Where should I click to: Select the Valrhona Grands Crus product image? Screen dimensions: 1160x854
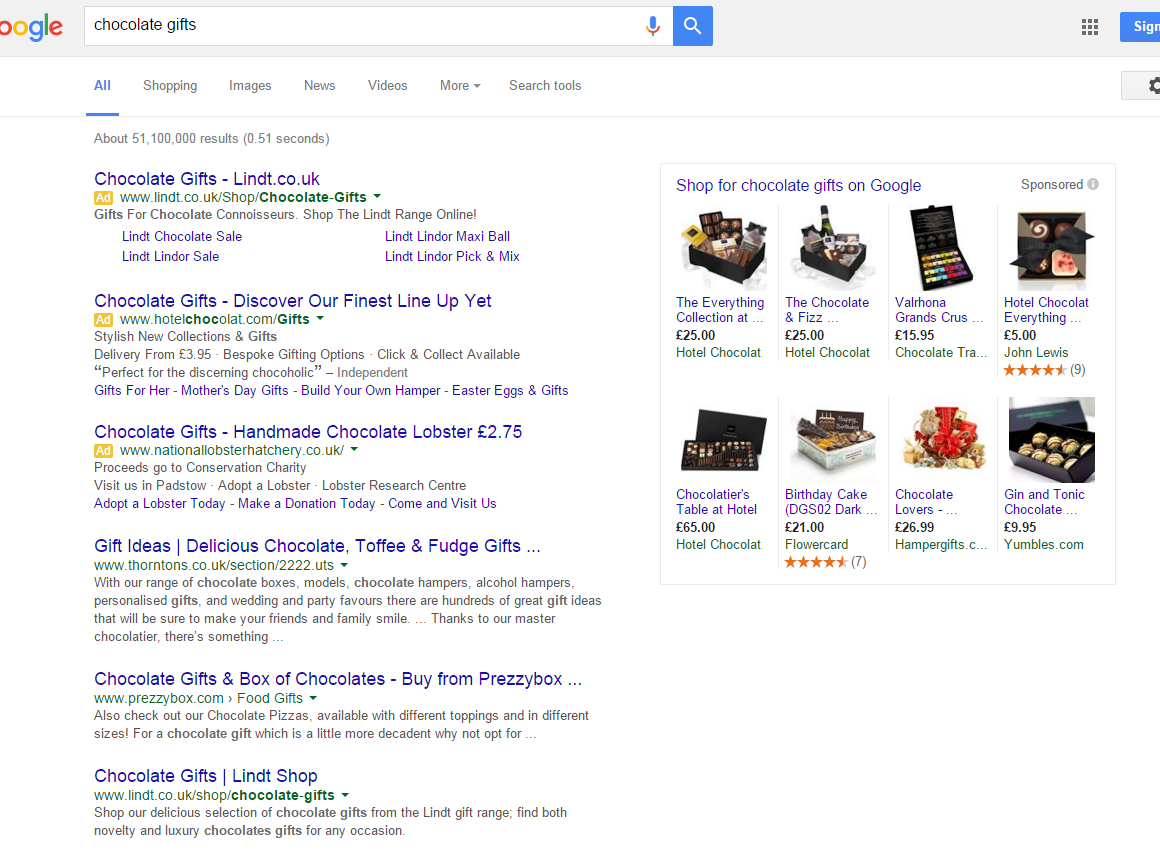point(940,248)
